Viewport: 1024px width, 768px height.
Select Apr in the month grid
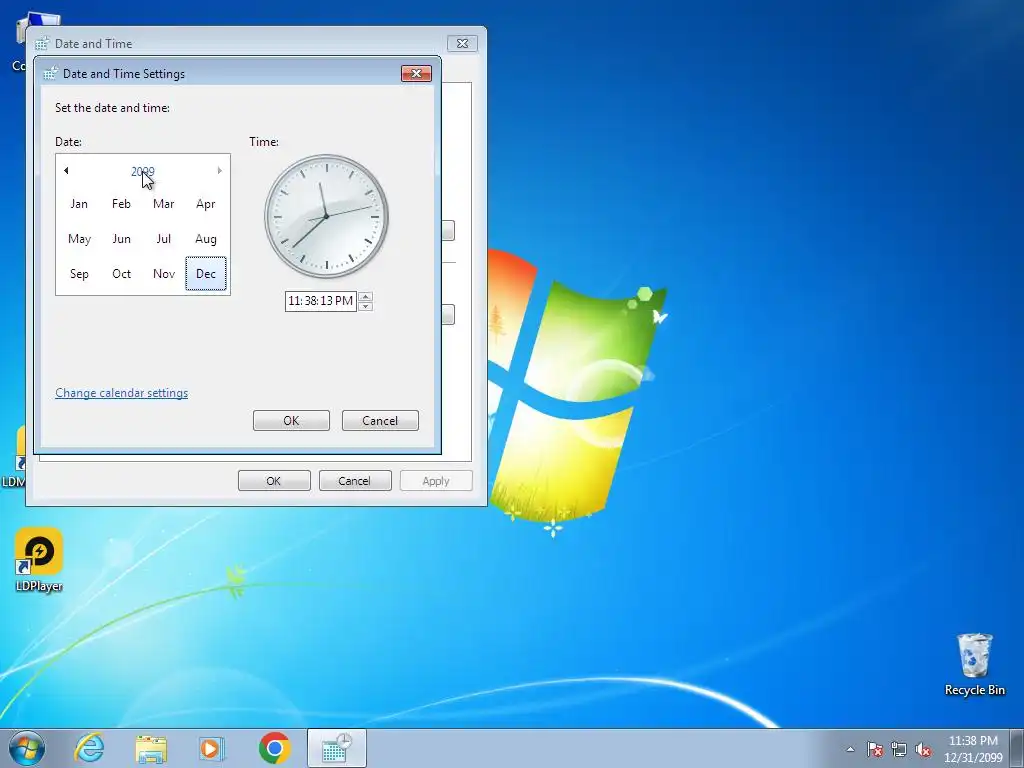point(206,204)
